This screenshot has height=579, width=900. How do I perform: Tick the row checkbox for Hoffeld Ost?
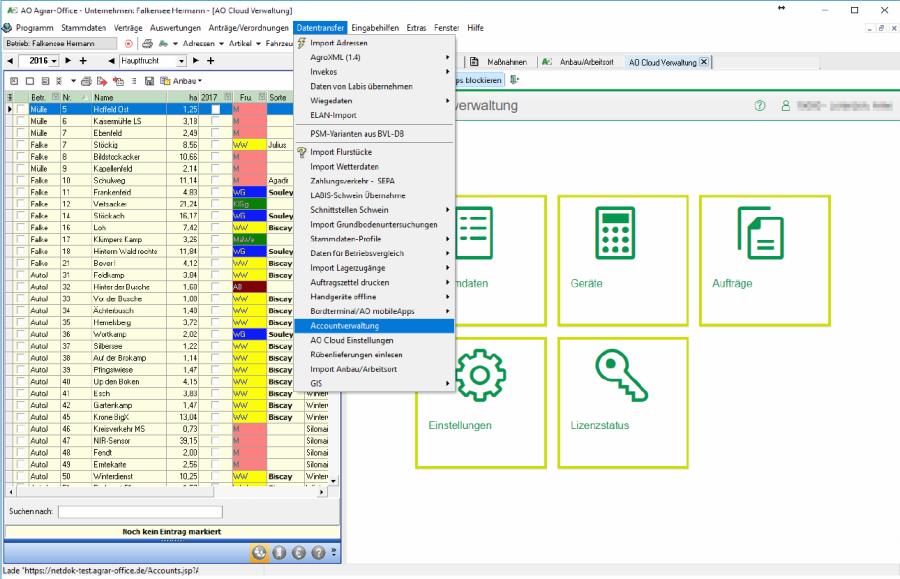pyautogui.click(x=20, y=109)
